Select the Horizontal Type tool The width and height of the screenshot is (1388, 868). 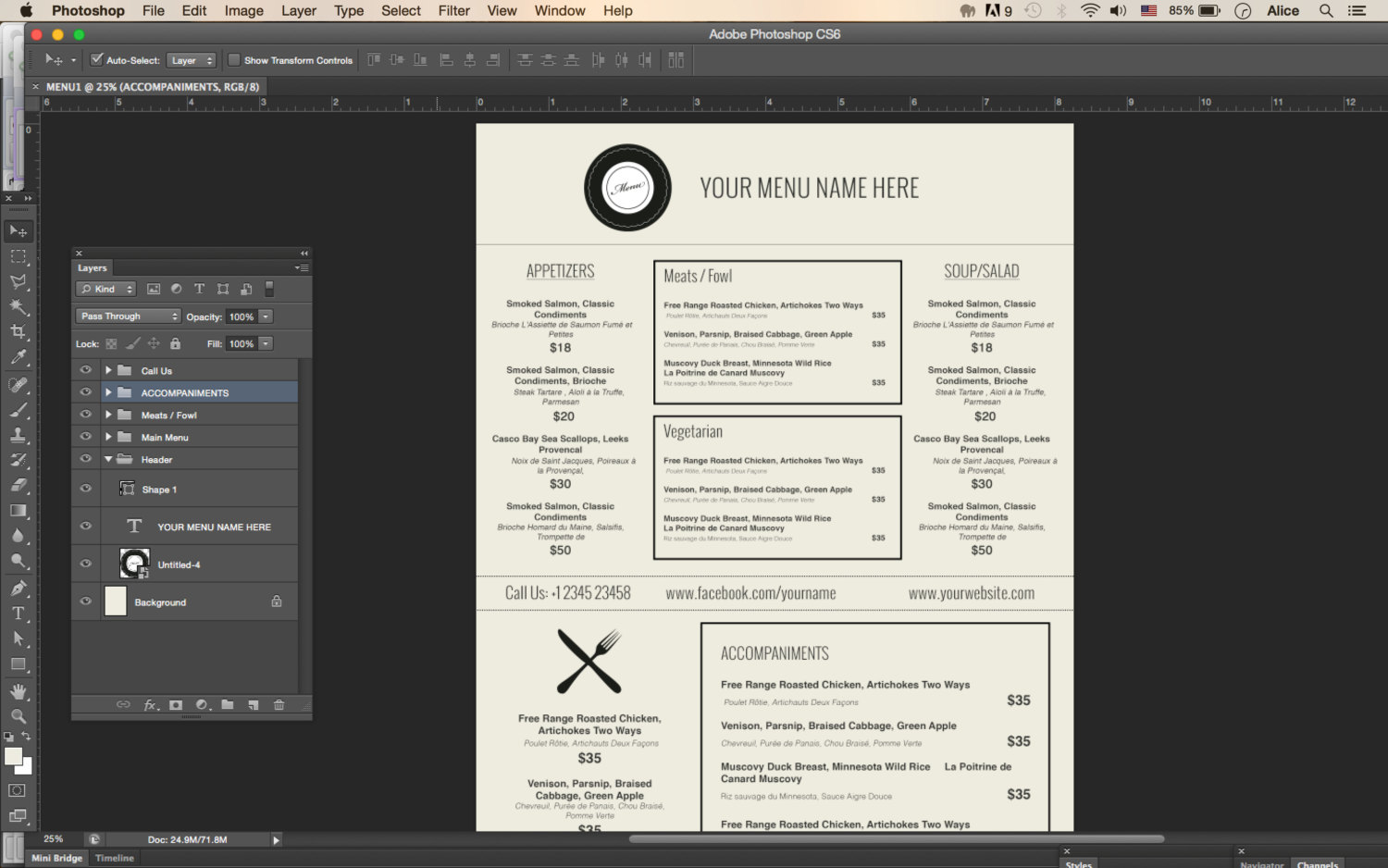click(x=18, y=614)
